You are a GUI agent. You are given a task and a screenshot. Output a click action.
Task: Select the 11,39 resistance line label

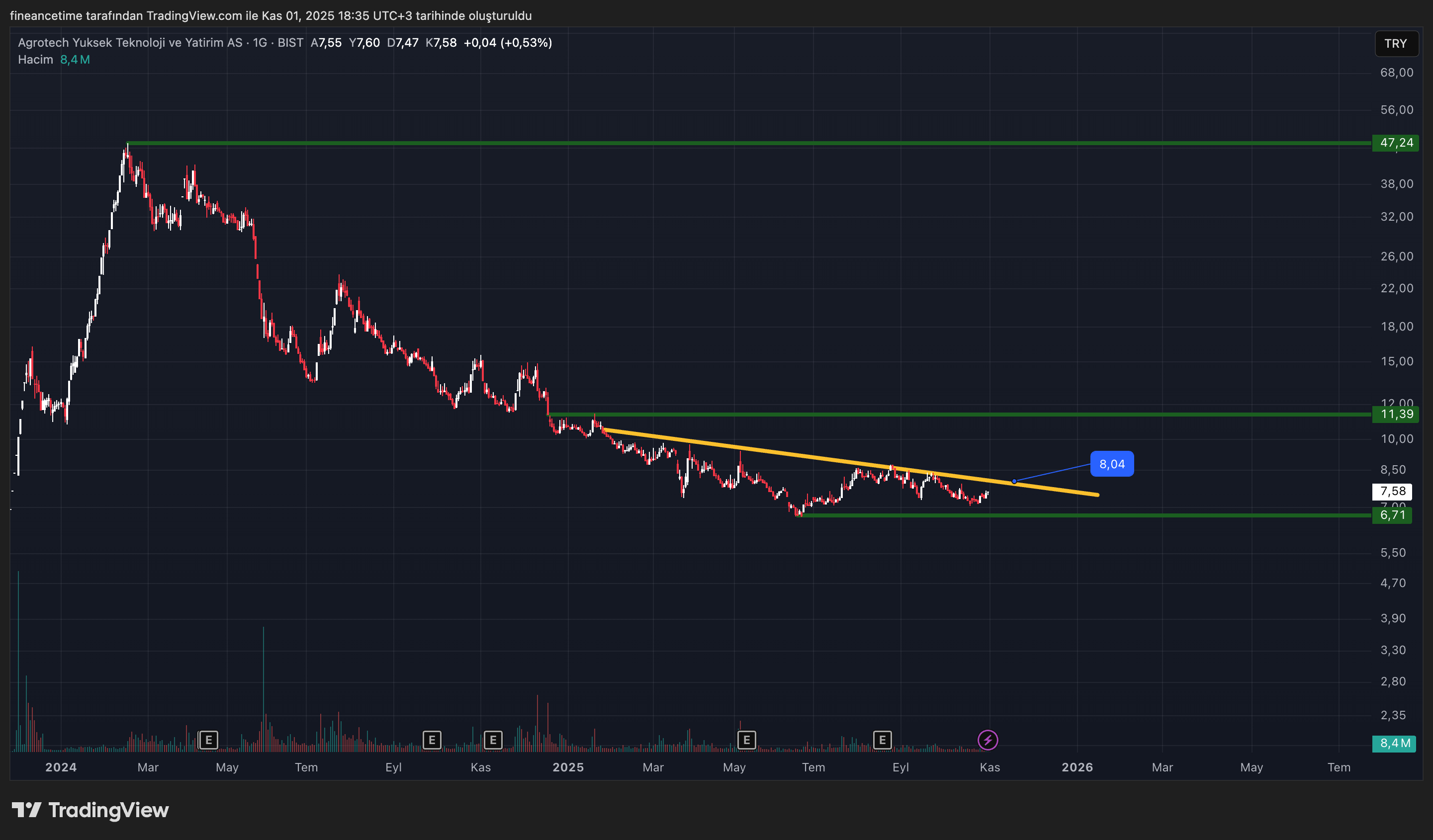(1396, 415)
